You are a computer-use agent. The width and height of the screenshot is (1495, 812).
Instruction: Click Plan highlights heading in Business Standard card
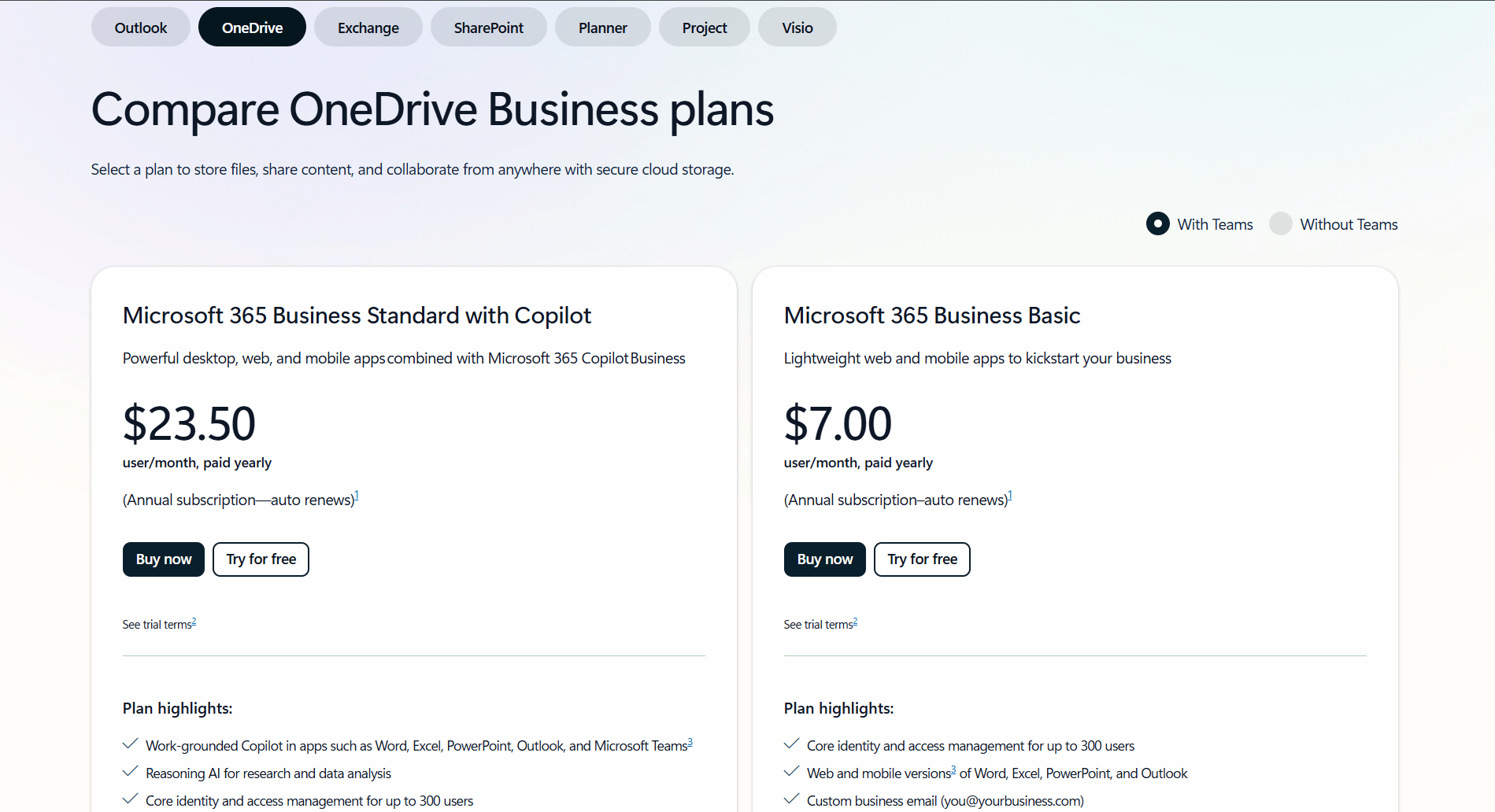click(177, 708)
